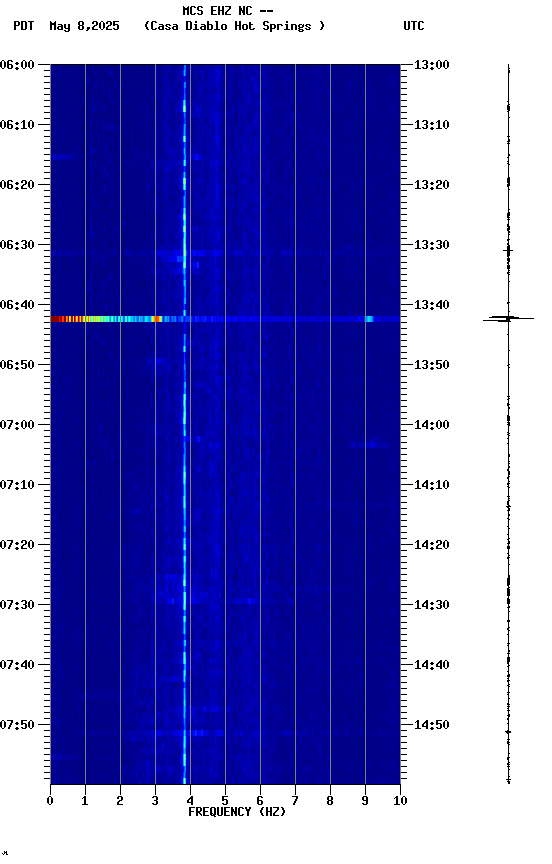
Task: Click the small seismogram tick near 14:51
Action: tap(508, 732)
